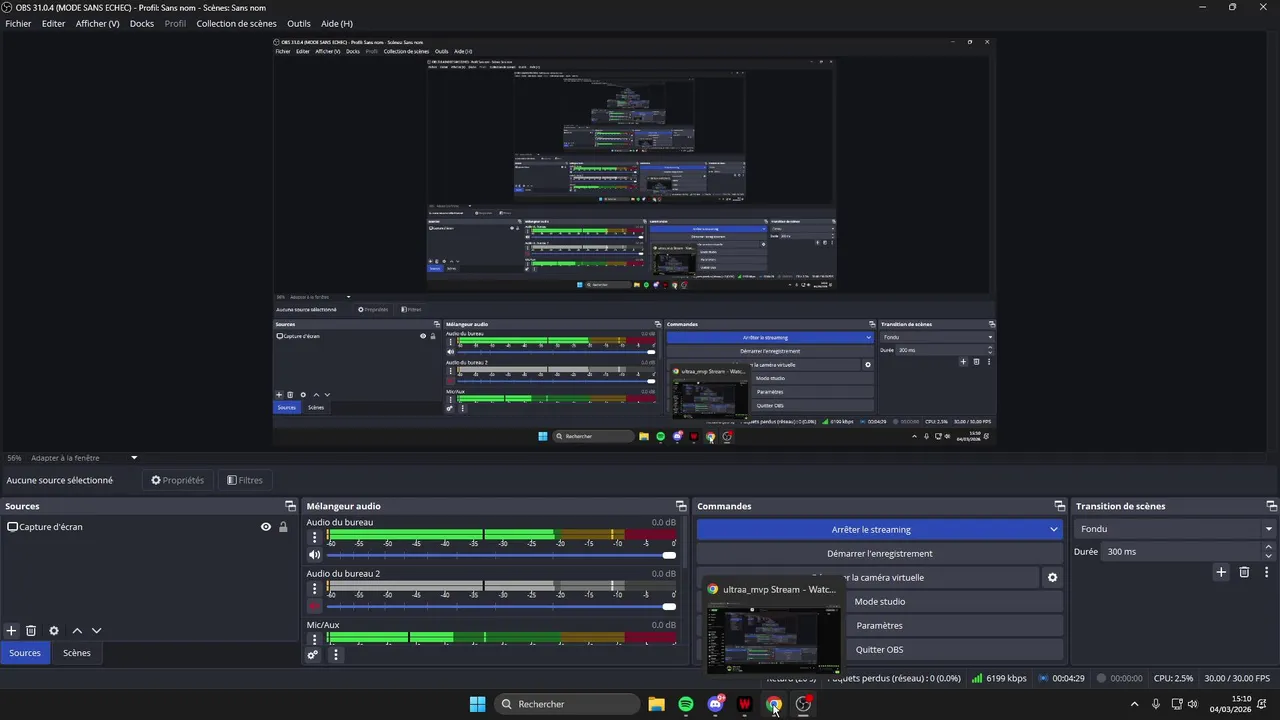Screen dimensions: 1280x720
Task: Open Audio du bureau 2 three-dot options menu
Action: pos(314,588)
